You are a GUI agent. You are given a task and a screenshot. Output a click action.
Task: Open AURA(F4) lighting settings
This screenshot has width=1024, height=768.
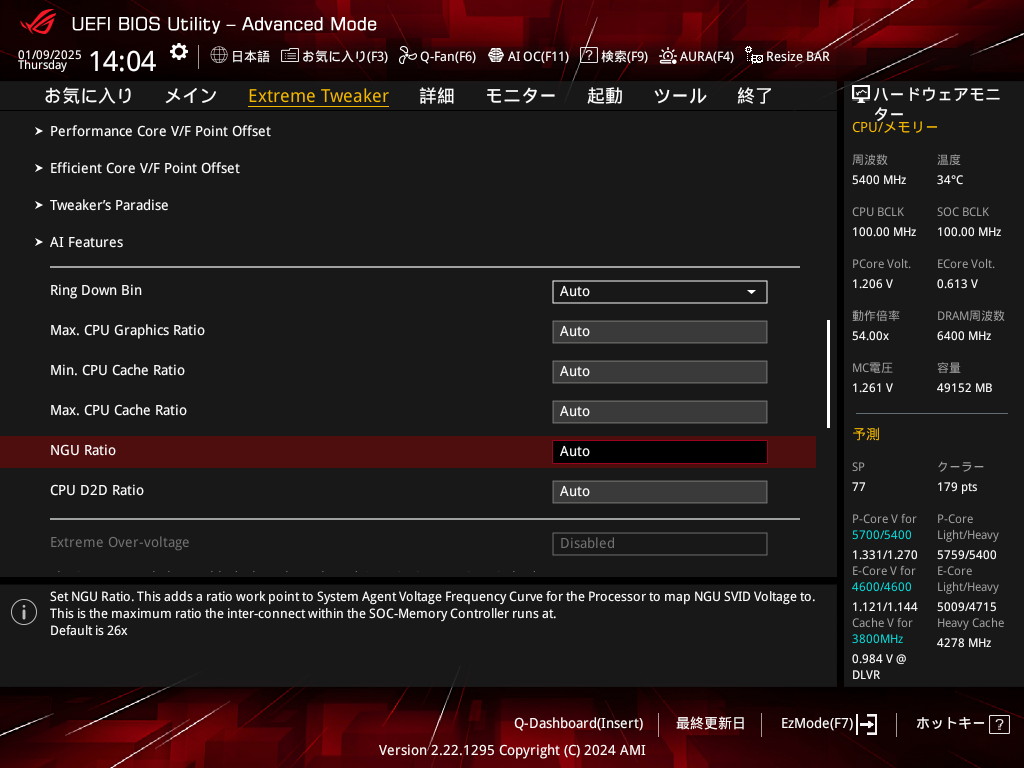point(668,56)
